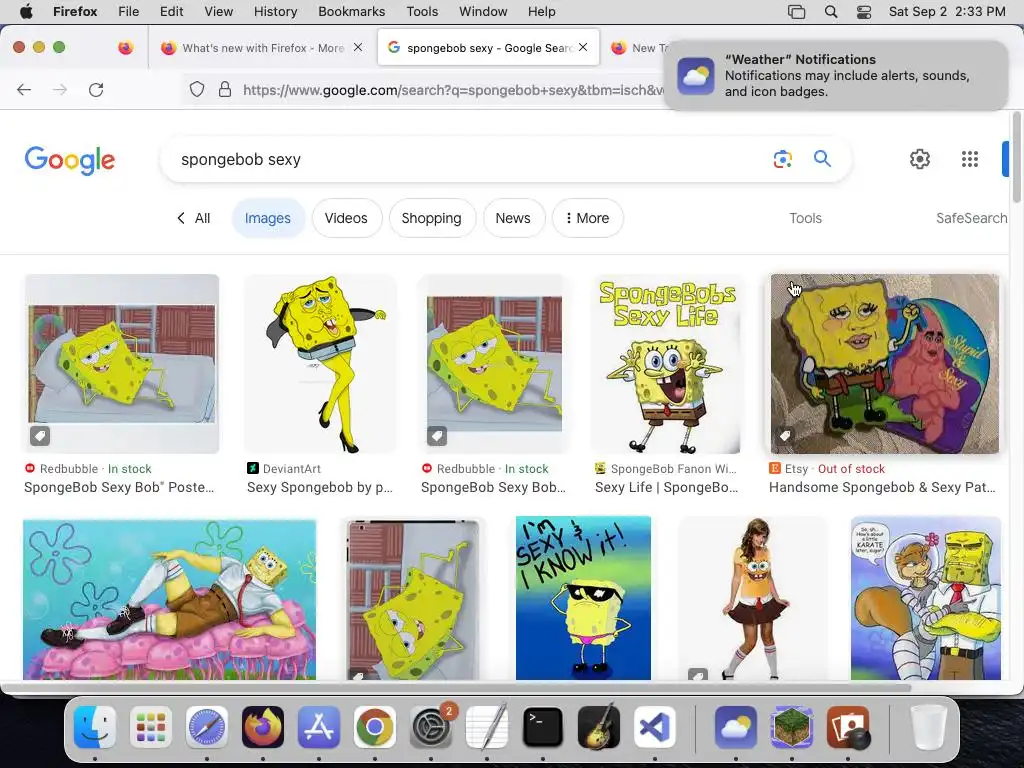Open the History menu
The image size is (1024, 768).
tap(275, 11)
